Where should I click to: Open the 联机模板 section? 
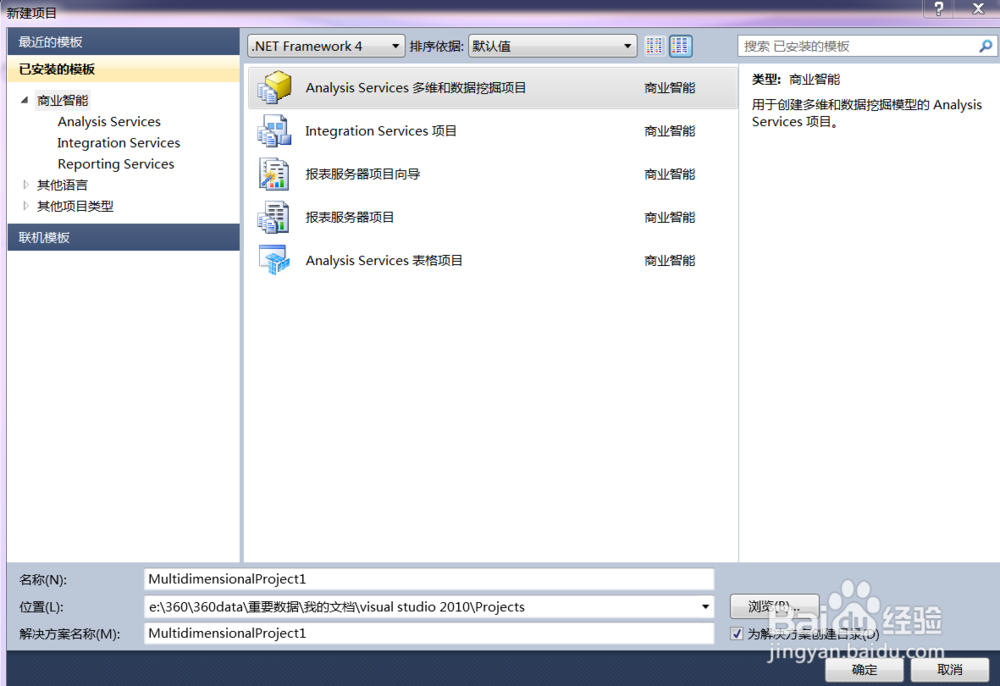coord(123,237)
